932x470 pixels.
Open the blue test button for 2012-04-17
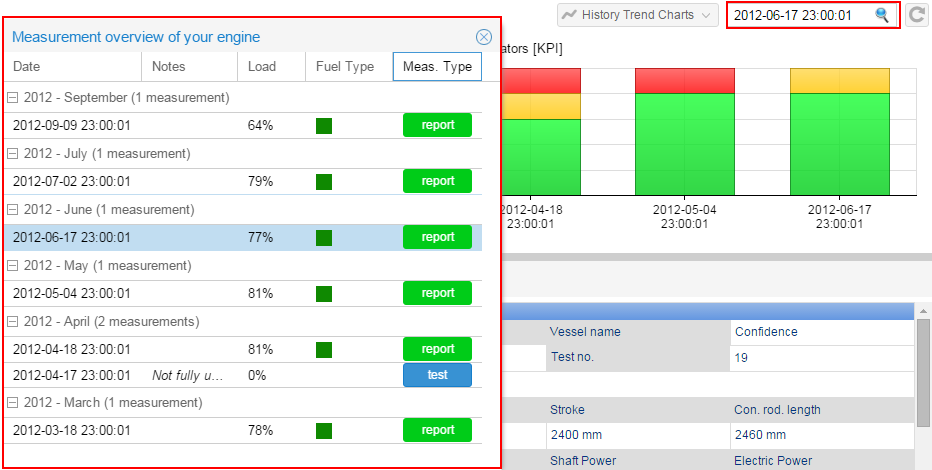tap(437, 375)
